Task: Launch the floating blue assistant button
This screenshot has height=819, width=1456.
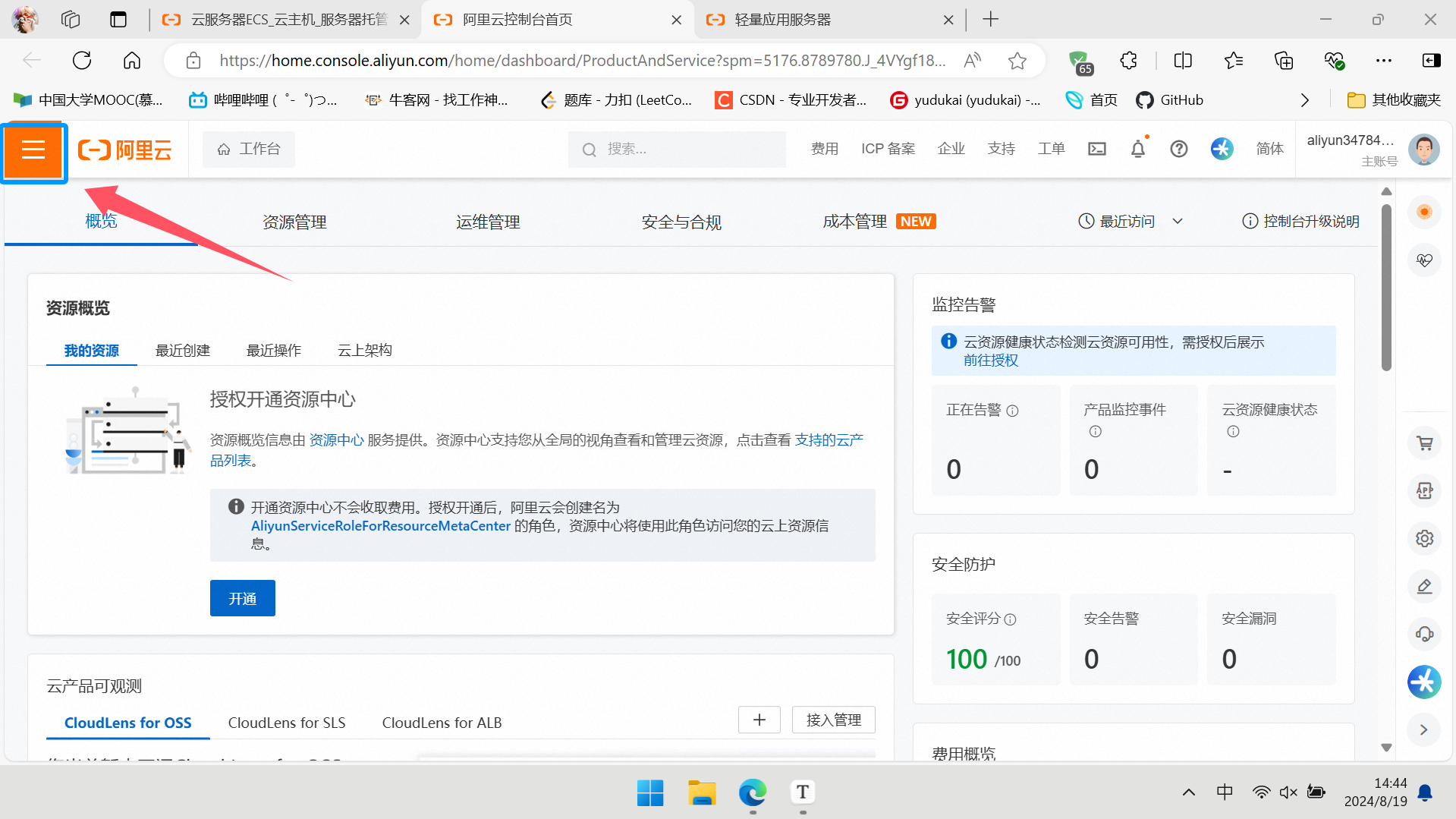Action: [x=1425, y=682]
